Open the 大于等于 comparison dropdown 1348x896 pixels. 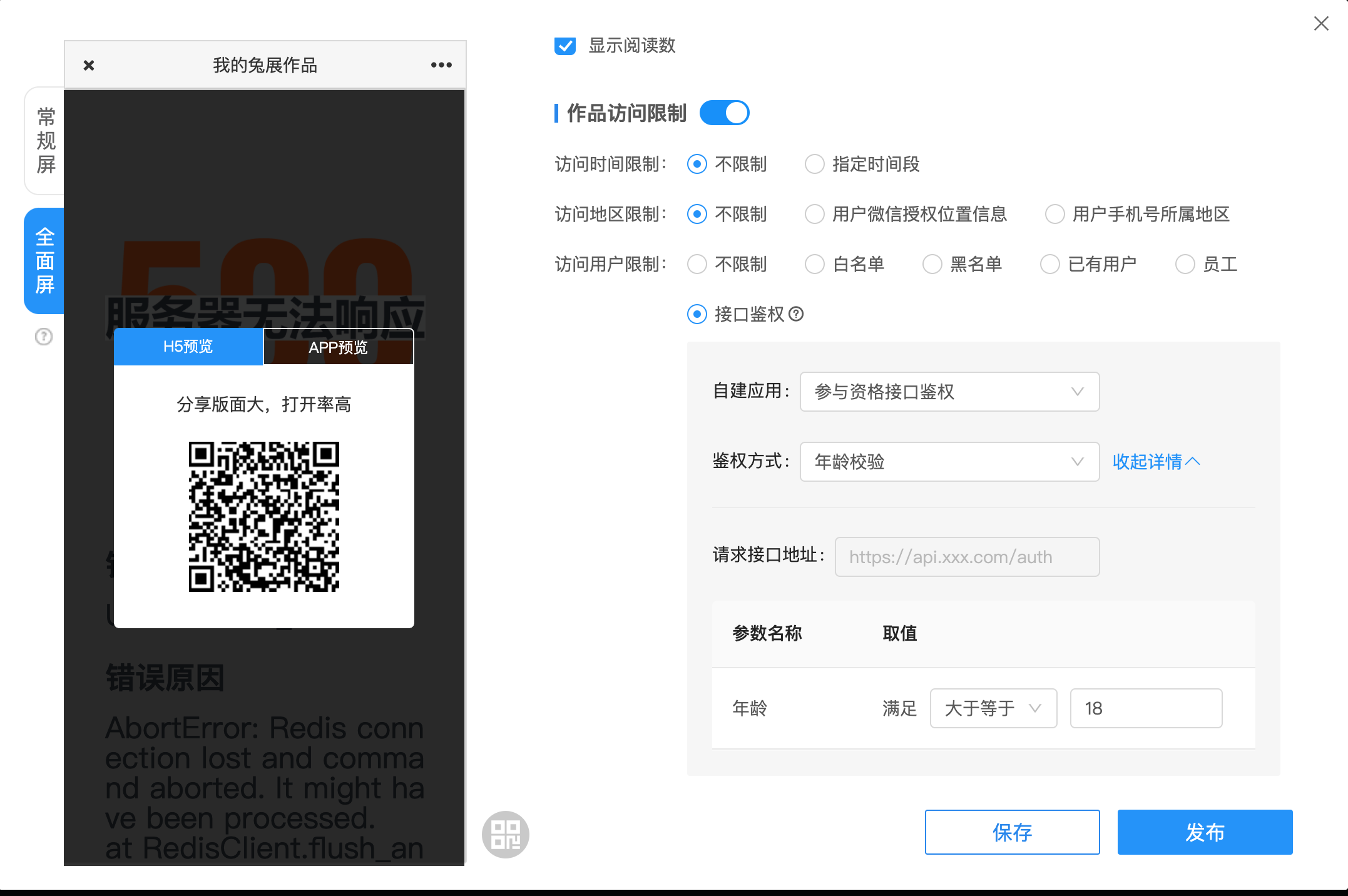pyautogui.click(x=993, y=708)
